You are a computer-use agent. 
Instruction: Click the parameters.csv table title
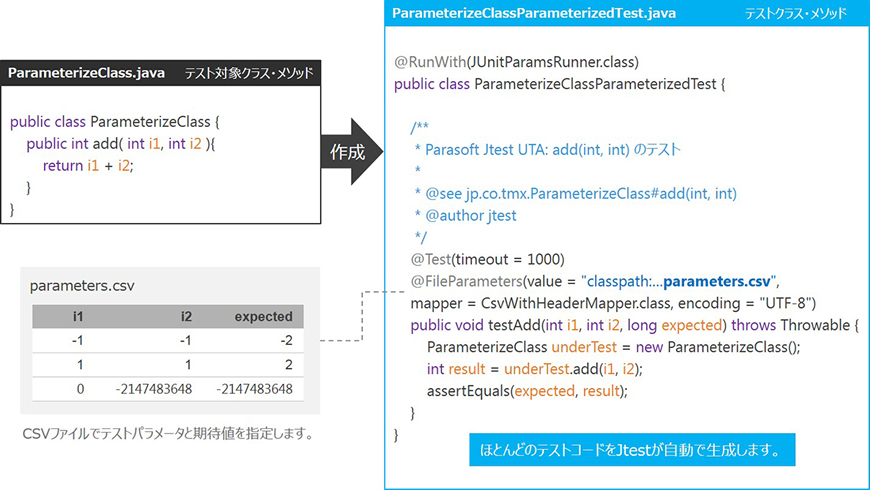[82, 286]
